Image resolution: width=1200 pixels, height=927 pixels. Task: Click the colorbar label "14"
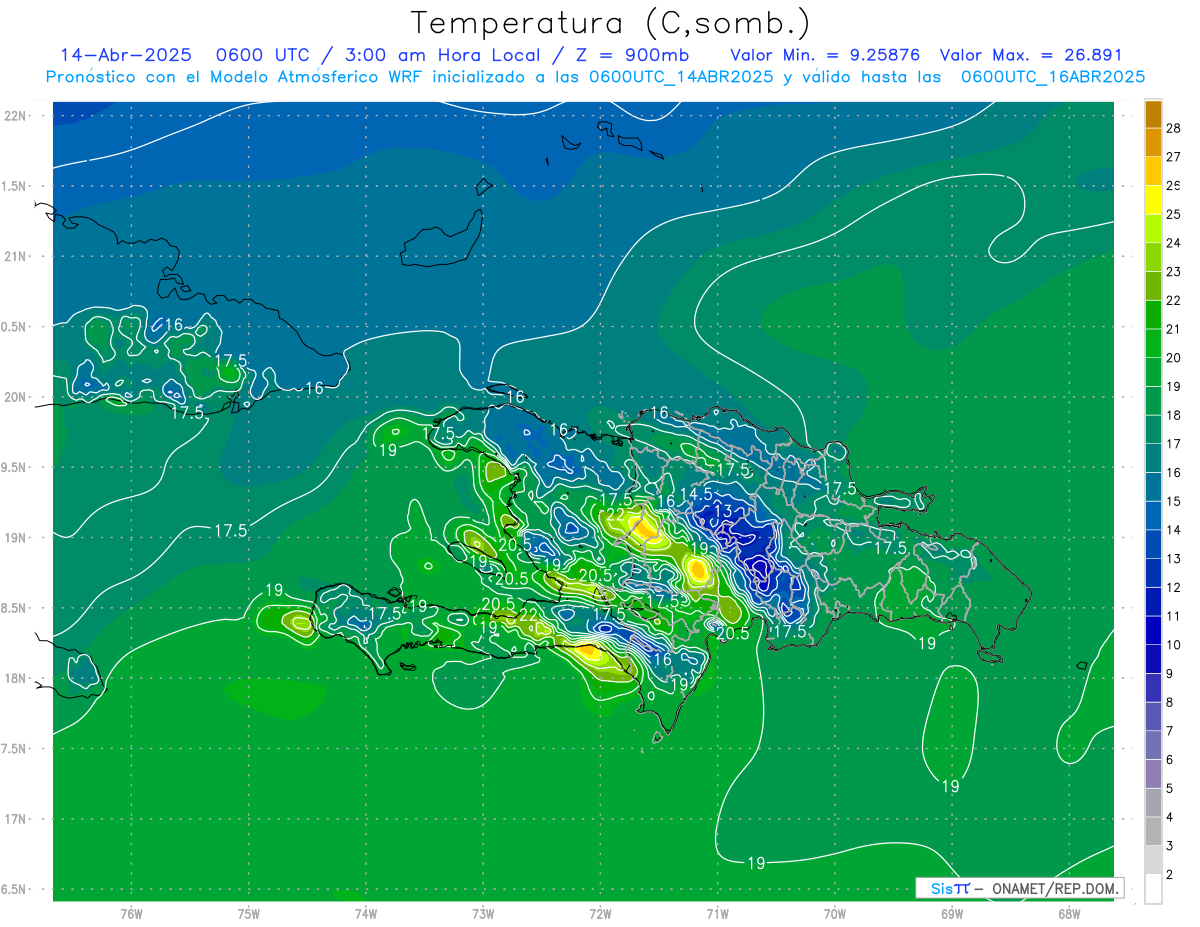(1174, 530)
